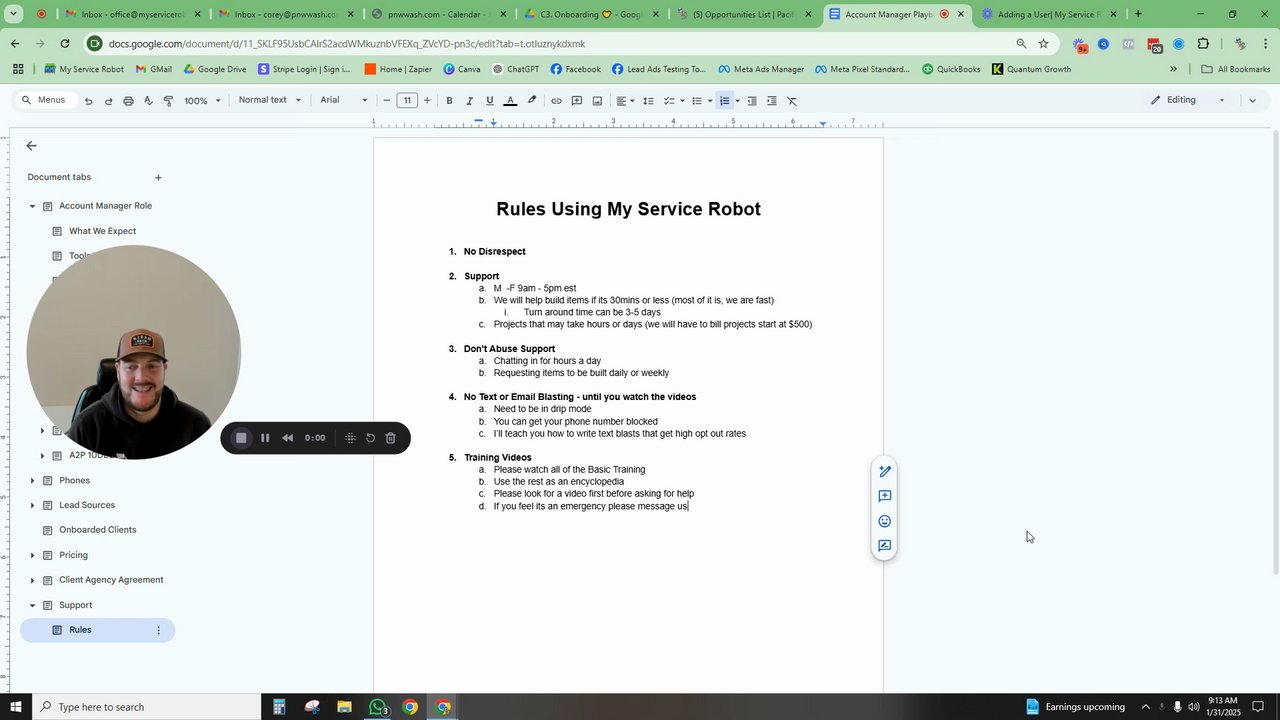Collapse the Support tab
Viewport: 1280px width, 720px height.
pyautogui.click(x=32, y=605)
